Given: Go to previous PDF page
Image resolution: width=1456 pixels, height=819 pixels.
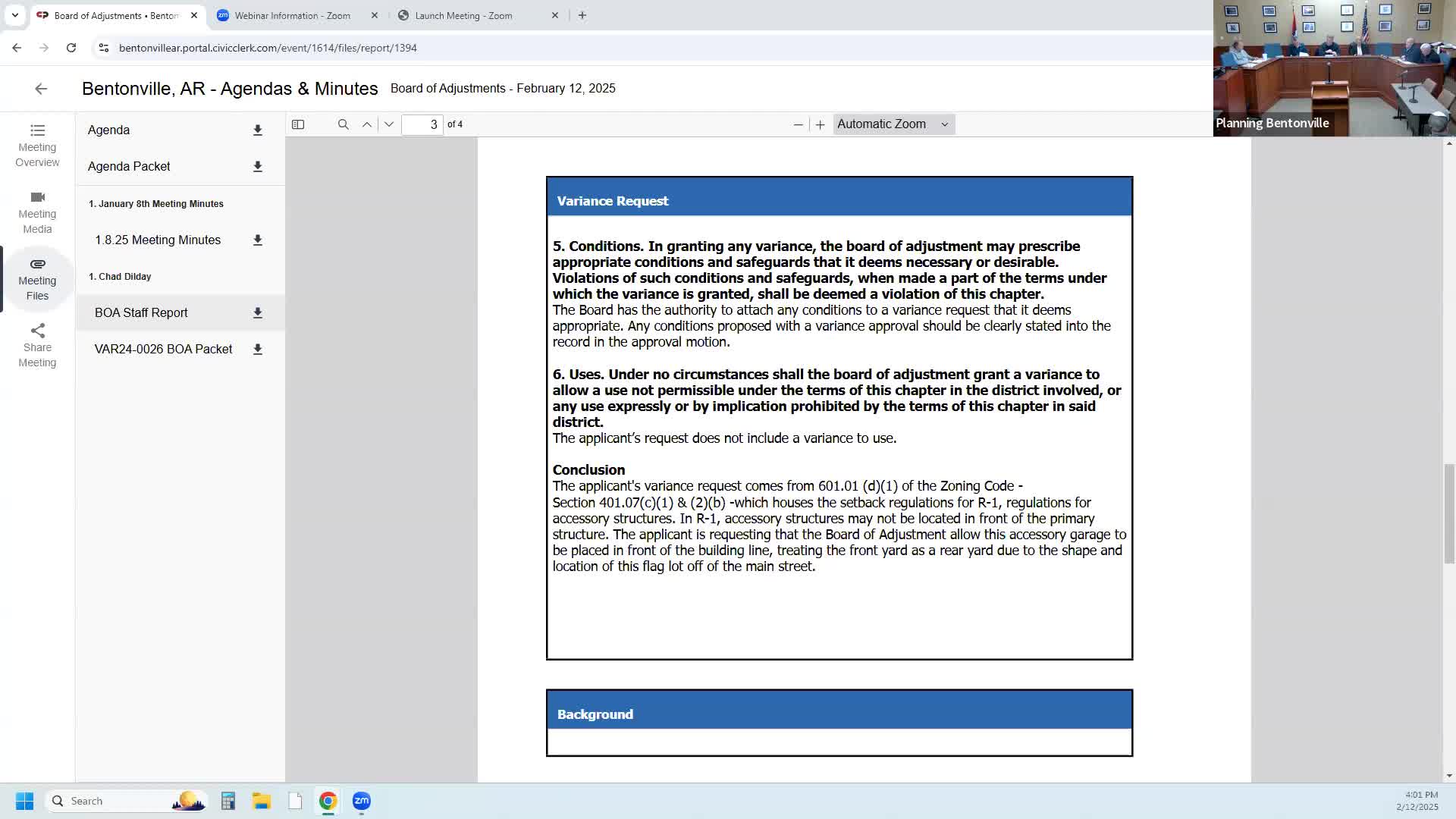Looking at the screenshot, I should pos(367,124).
